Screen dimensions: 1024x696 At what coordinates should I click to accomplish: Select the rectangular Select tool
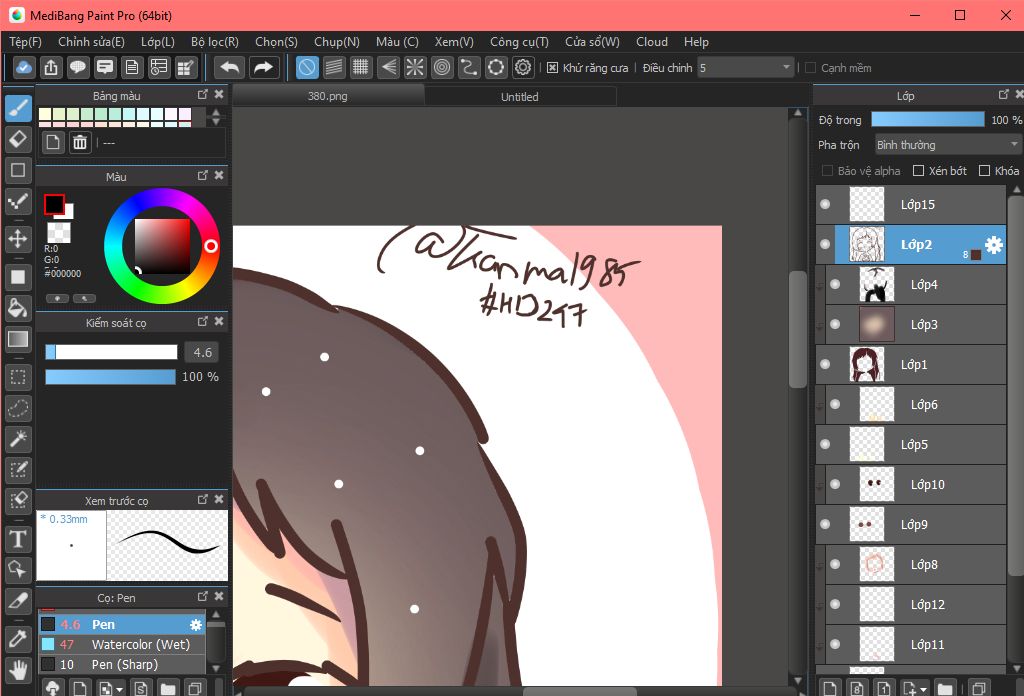coord(18,377)
